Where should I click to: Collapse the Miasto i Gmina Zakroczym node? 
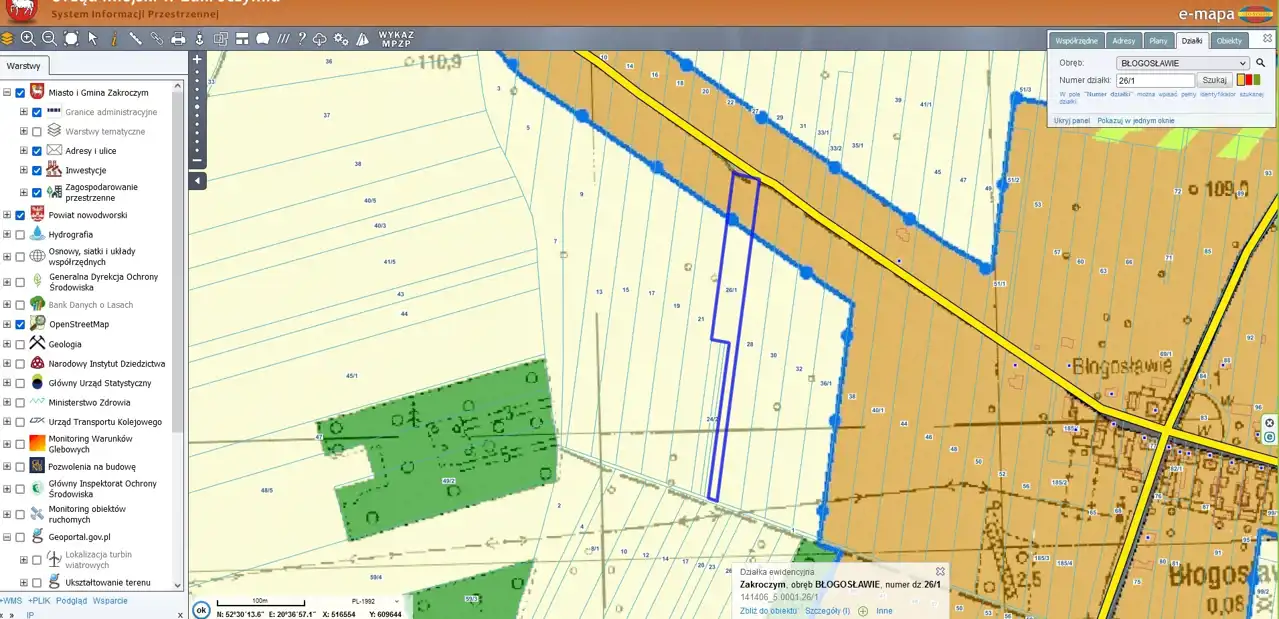pyautogui.click(x=7, y=93)
